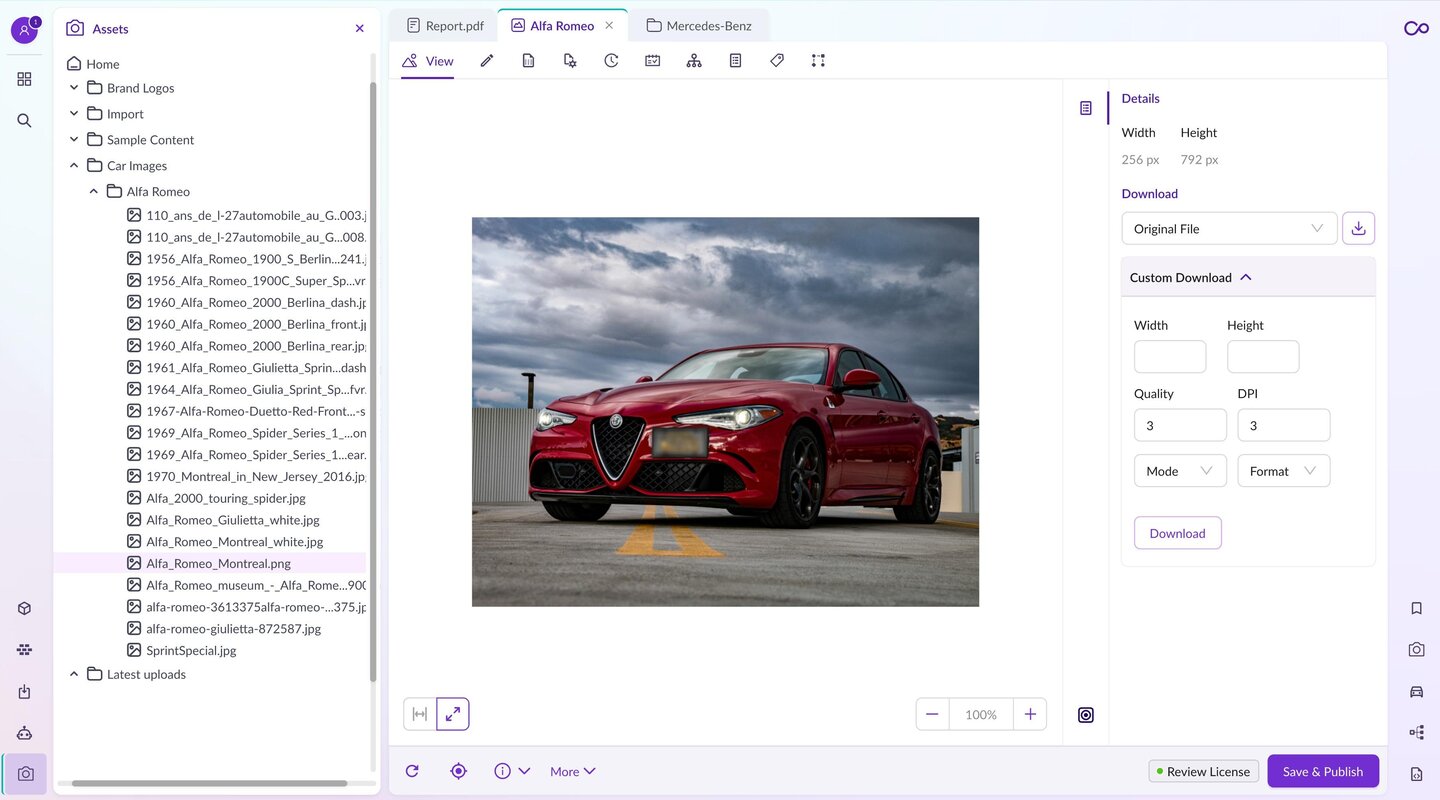The image size is (1440, 800).
Task: Click the dependencies hierarchy icon
Action: coord(694,61)
